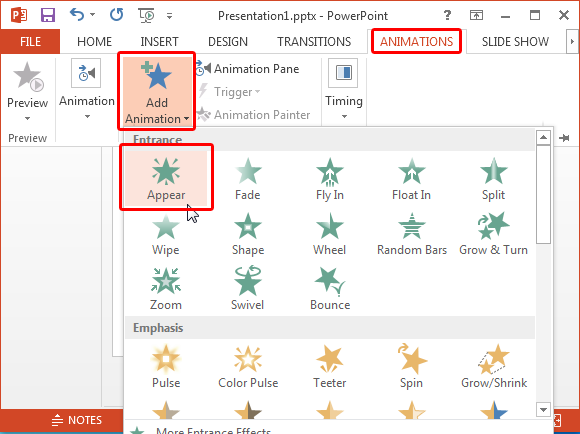
Task: Apply the Swivel entrance effect
Action: [x=248, y=289]
